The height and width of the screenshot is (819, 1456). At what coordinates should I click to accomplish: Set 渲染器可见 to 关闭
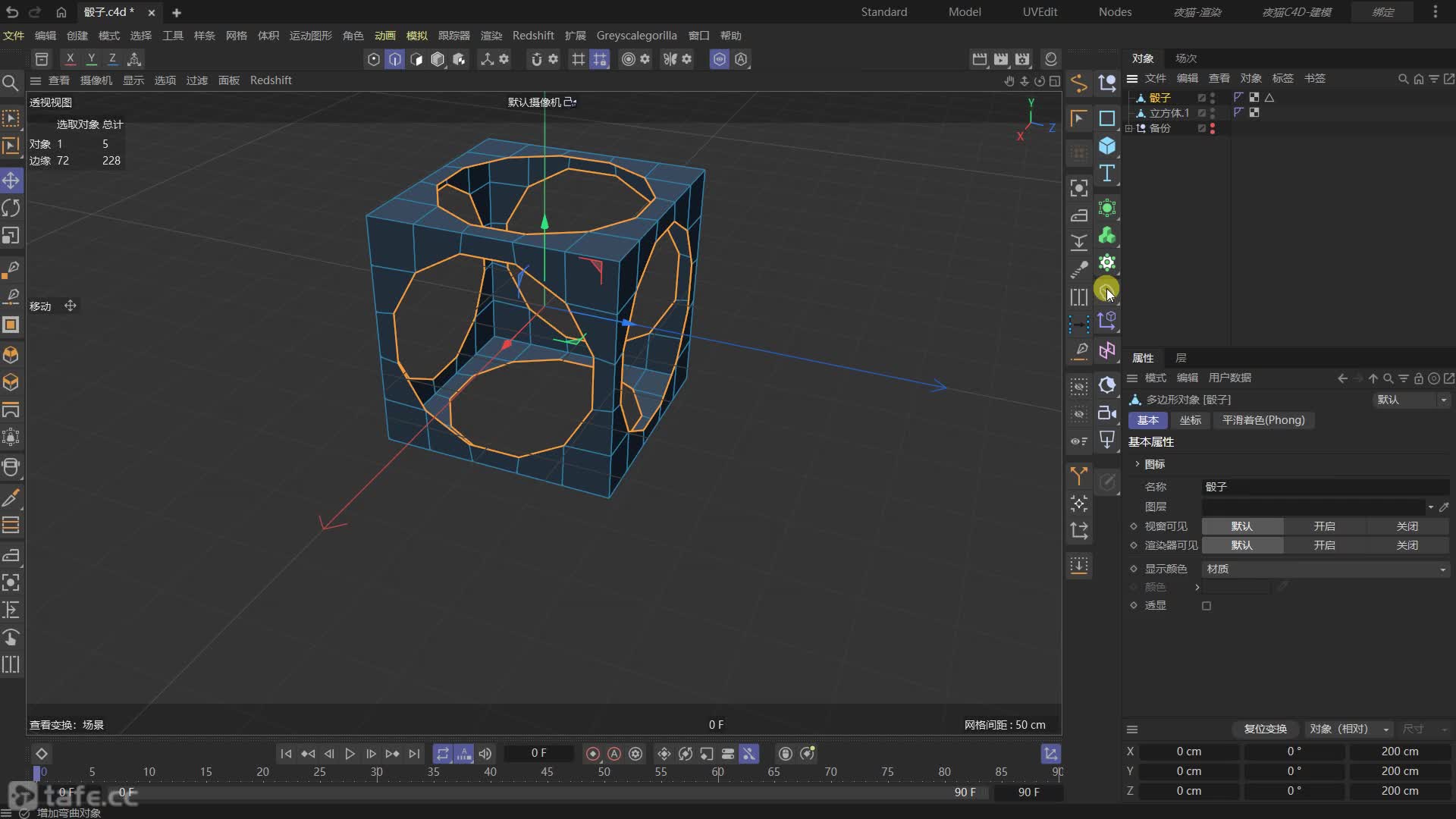point(1407,545)
